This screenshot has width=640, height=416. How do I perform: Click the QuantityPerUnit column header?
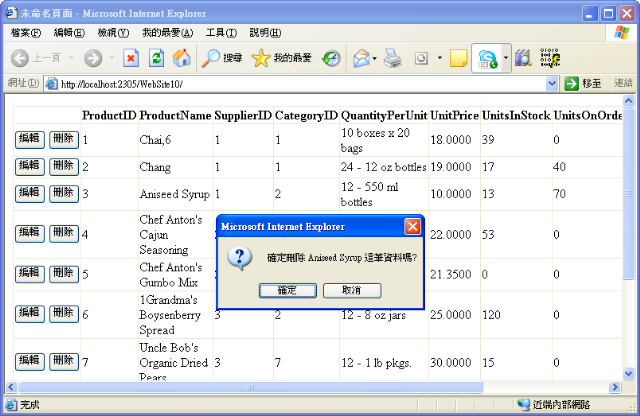coord(384,116)
